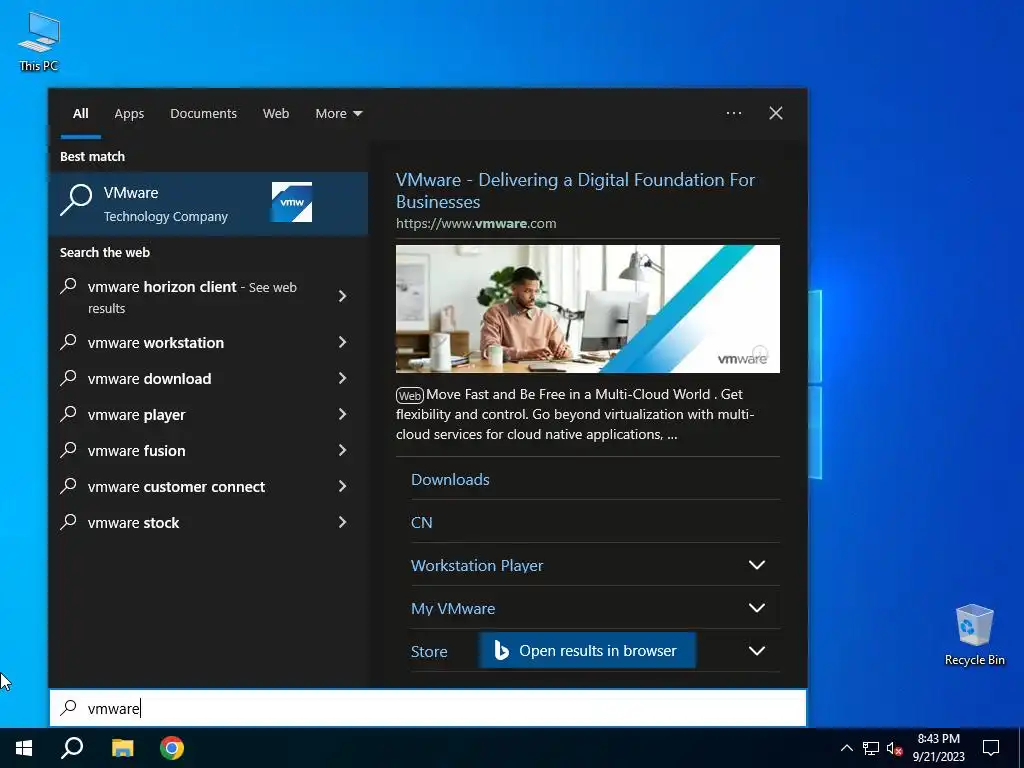Click magnifier icon next to vmware fusion
Screen dimensions: 1024x768
coord(69,449)
